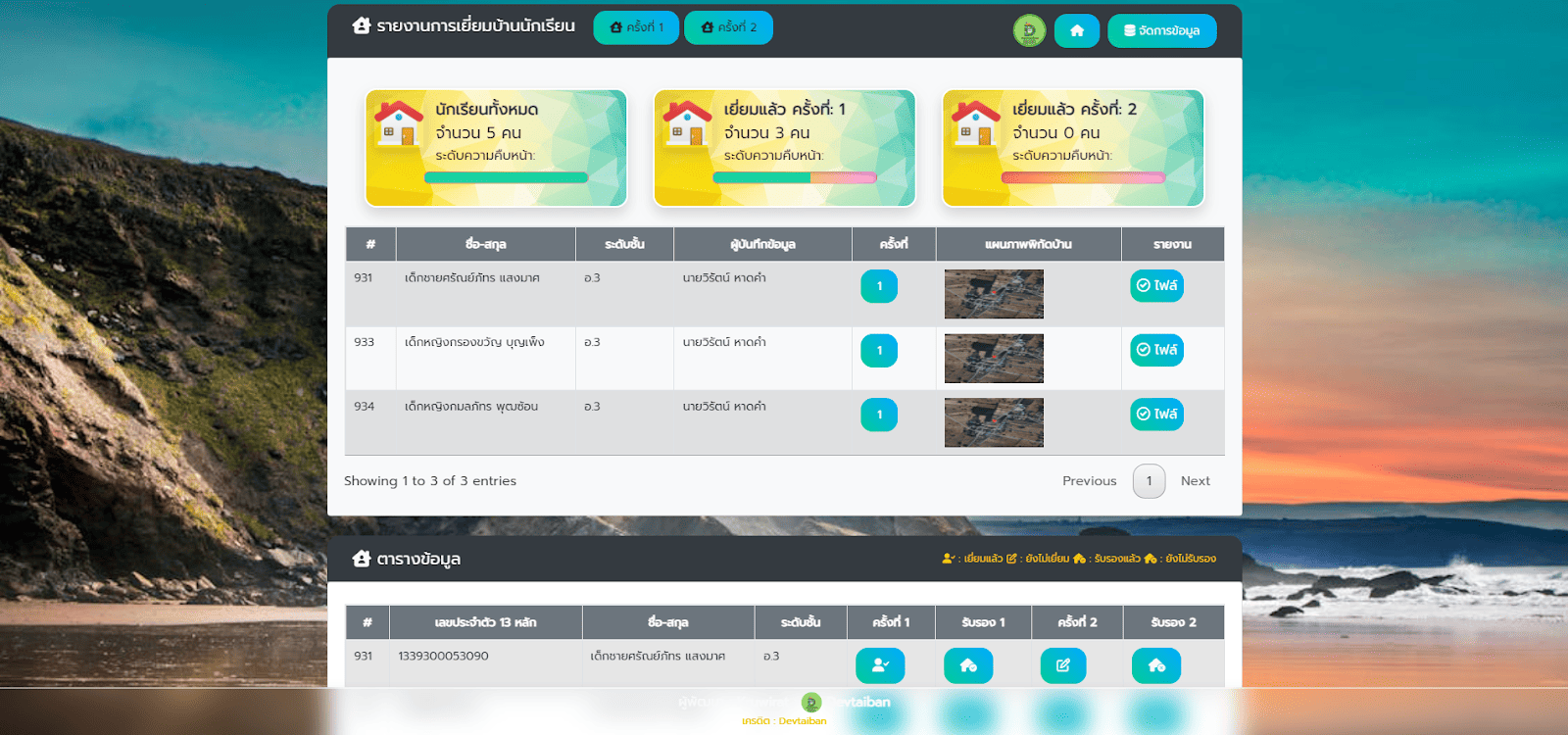
Task: Select student name เด็กหญิงกมลภัทร พุฒซ้อน
Action: point(471,407)
